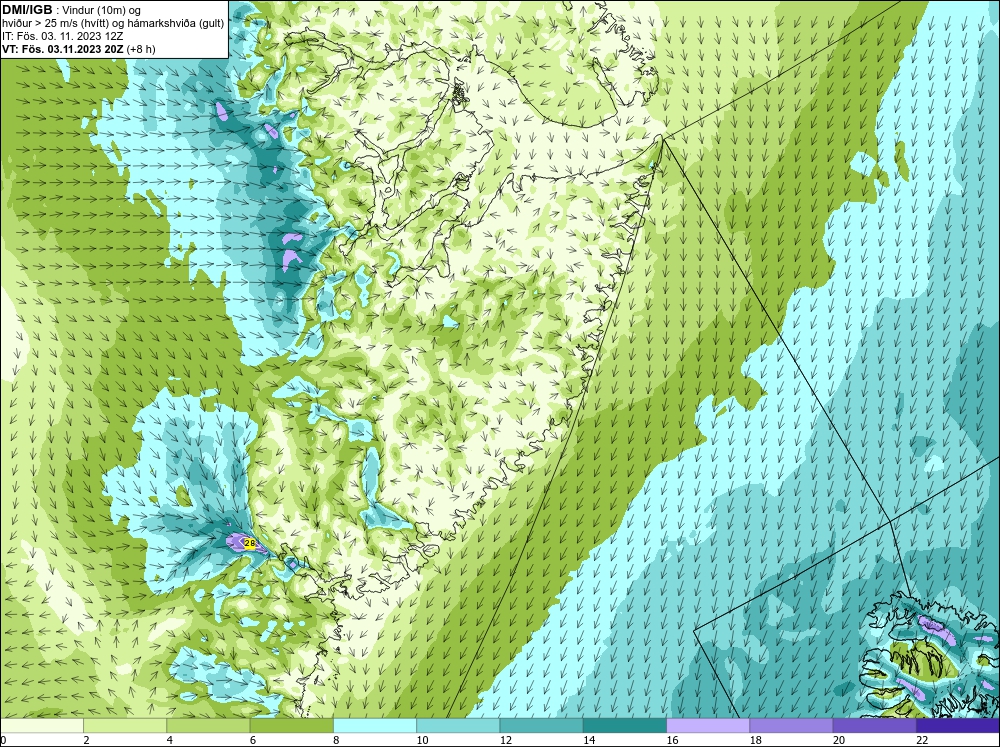Image resolution: width=1000 pixels, height=747 pixels.
Task: Select the light green 2–4 m/s legend swatch
Action: (x=125, y=726)
